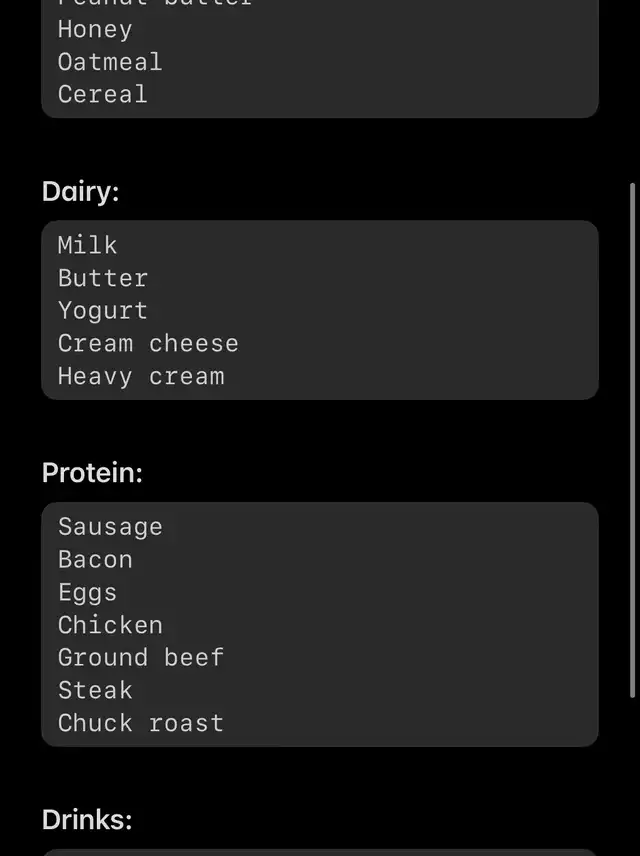Tap the Heavy cream item
The image size is (640, 856).
point(141,377)
